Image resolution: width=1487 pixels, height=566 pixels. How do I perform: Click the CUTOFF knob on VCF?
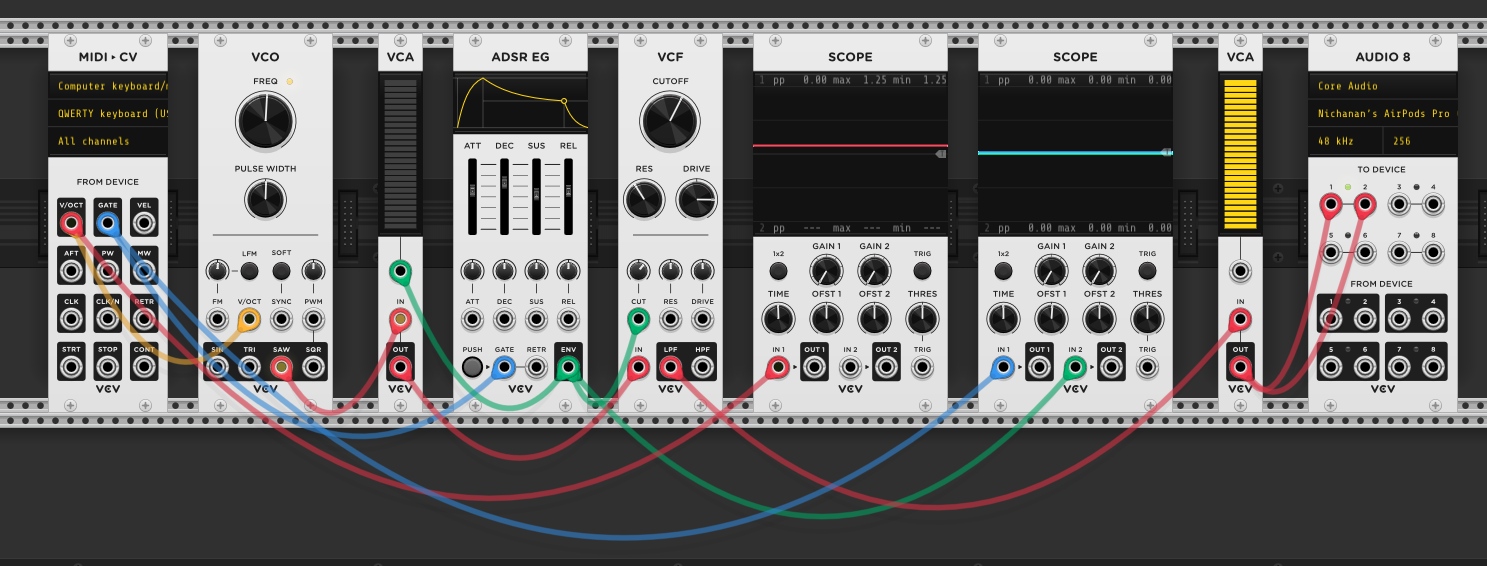[670, 121]
